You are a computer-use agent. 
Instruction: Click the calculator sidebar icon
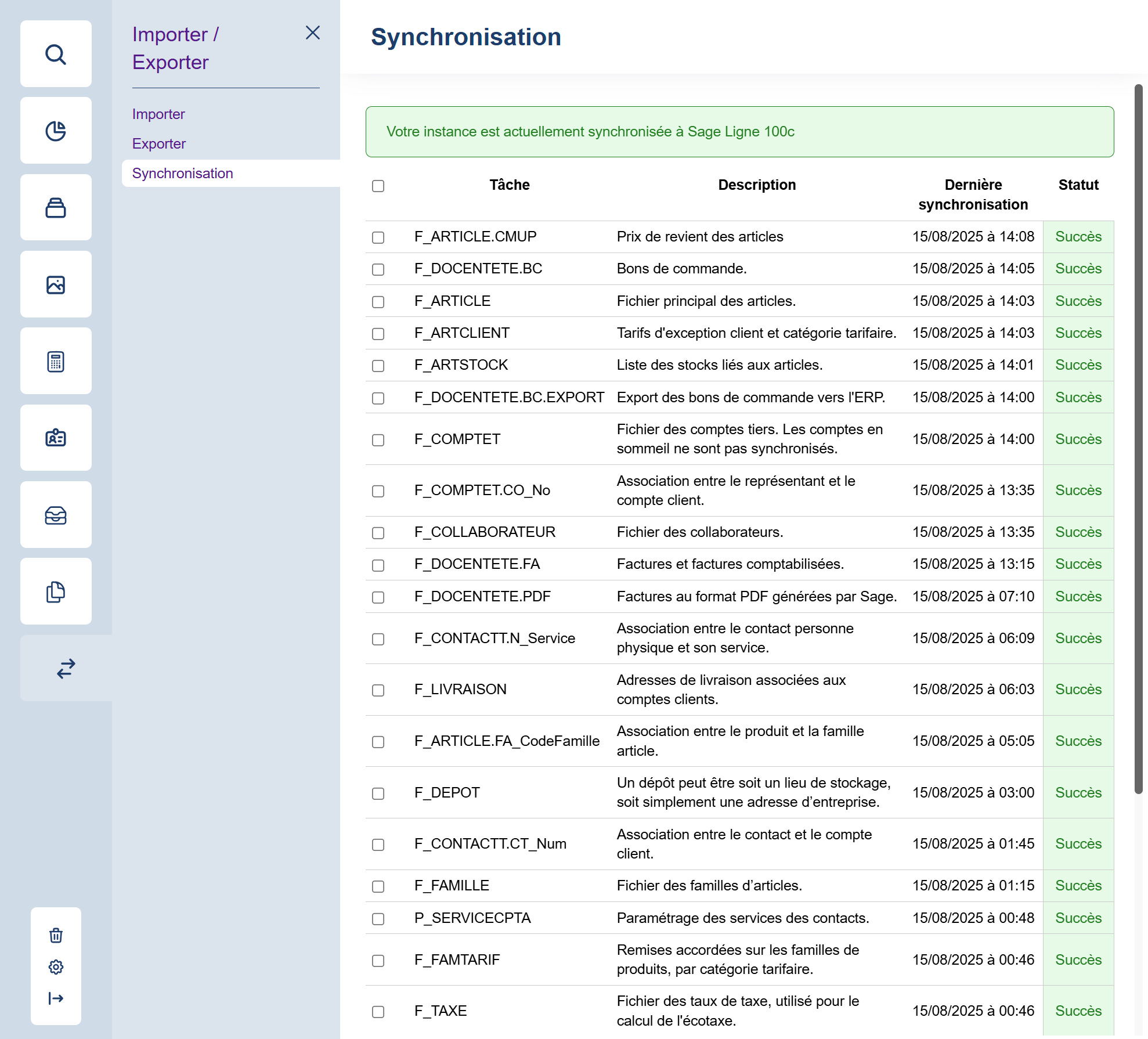pos(56,361)
